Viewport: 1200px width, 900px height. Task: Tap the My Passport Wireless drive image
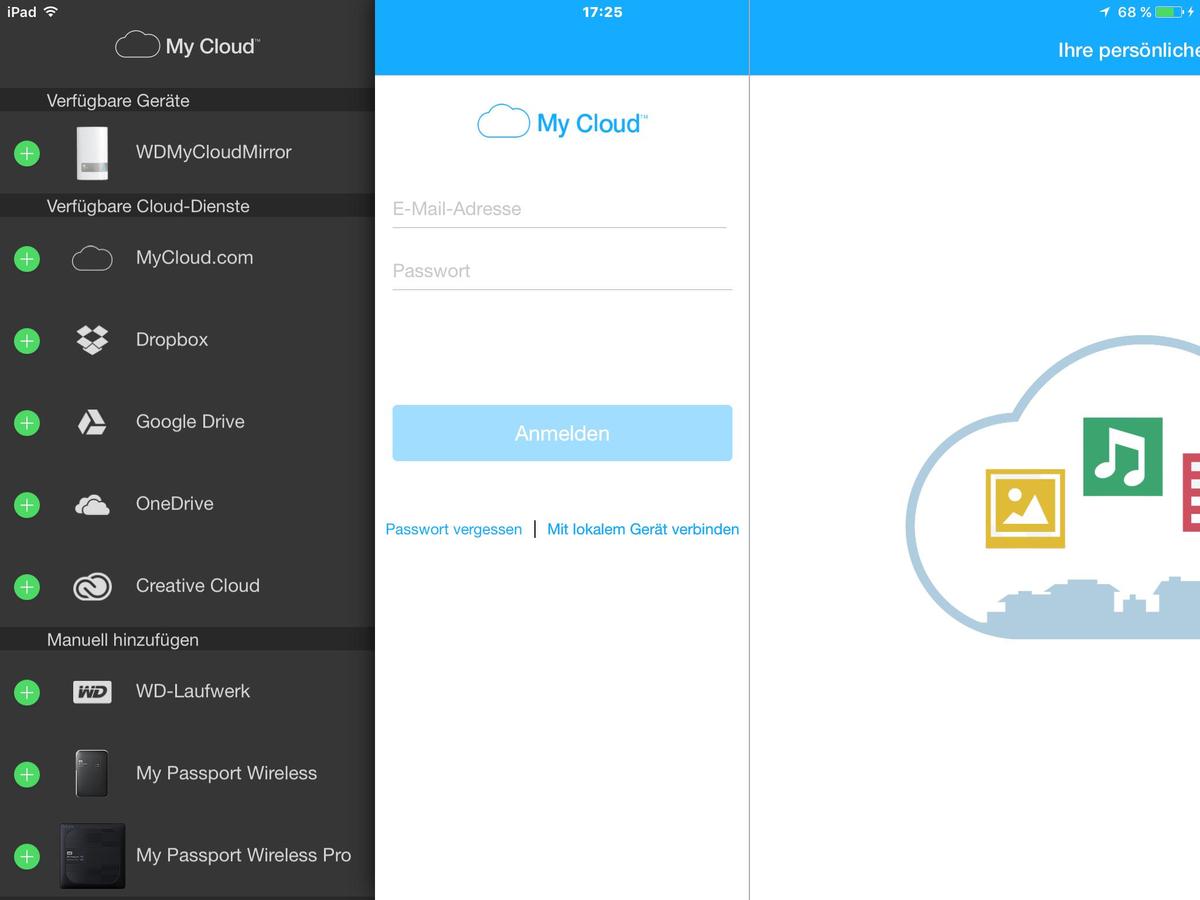tap(92, 773)
